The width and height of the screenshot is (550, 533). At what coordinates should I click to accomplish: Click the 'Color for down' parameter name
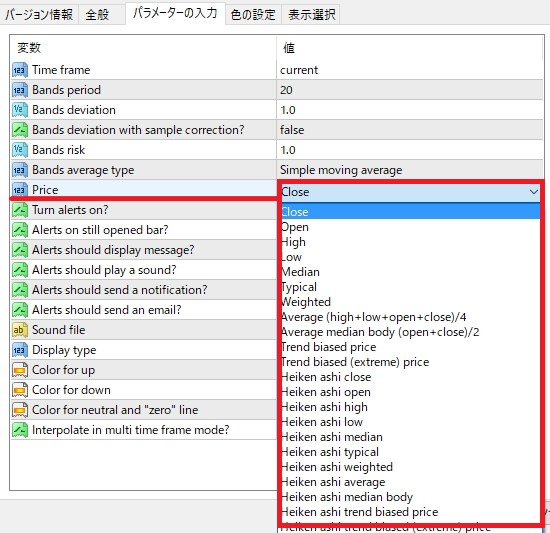pyautogui.click(x=71, y=390)
